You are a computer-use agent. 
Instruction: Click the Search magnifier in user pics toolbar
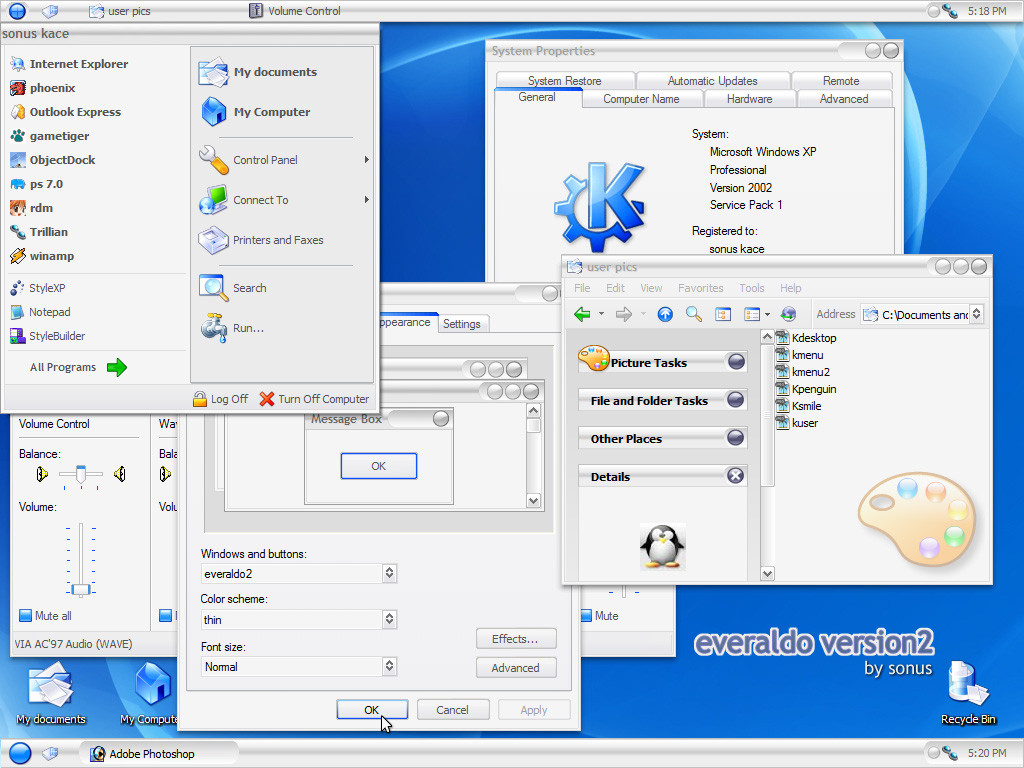(694, 314)
